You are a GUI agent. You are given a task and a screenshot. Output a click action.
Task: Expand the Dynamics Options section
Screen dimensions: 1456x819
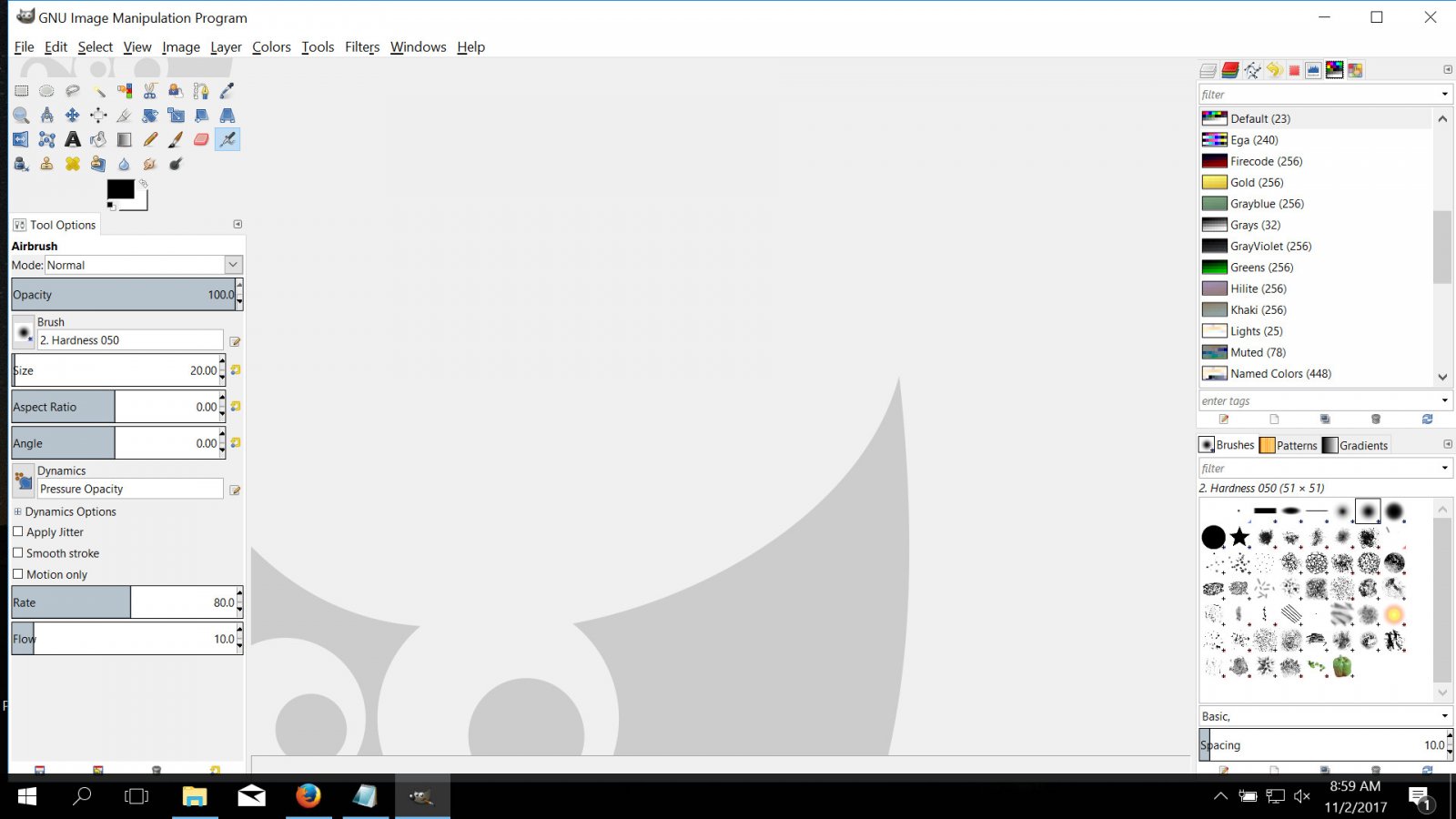(17, 511)
